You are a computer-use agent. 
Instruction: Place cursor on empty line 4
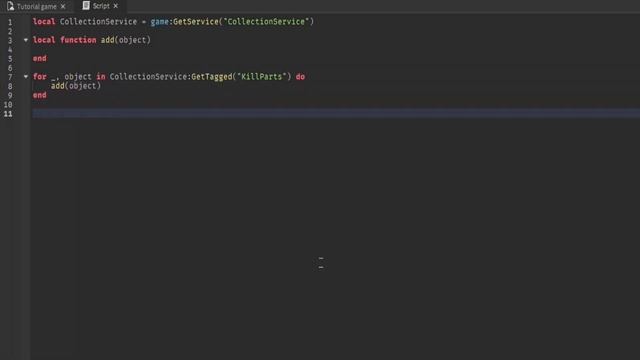click(x=336, y=49)
